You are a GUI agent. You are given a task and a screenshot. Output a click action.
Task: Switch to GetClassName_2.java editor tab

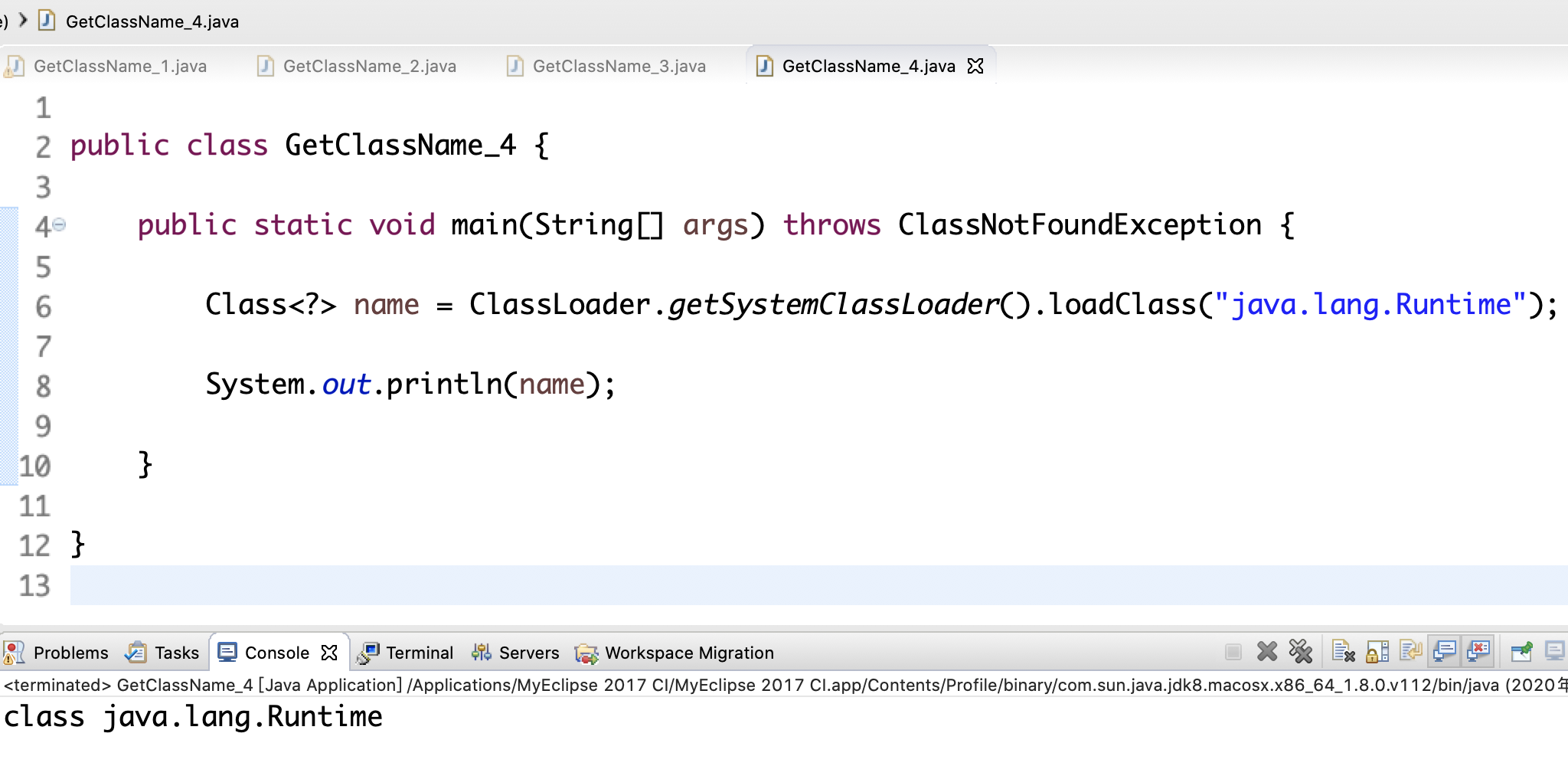pyautogui.click(x=357, y=66)
